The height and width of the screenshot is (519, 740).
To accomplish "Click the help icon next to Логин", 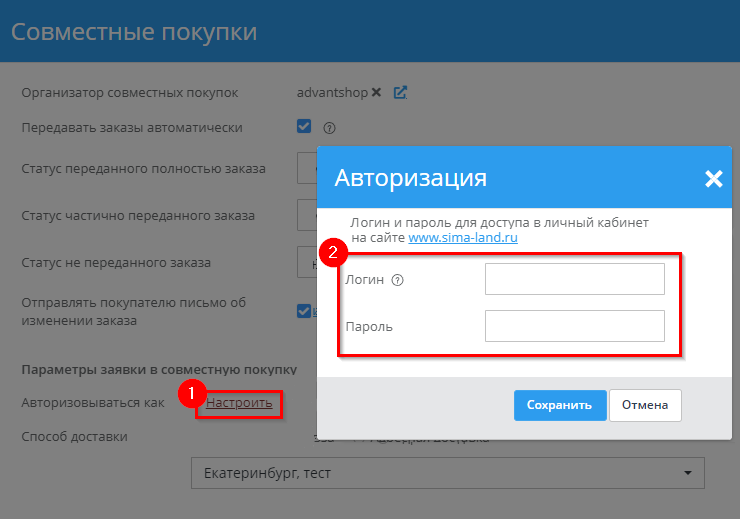I will coord(397,280).
